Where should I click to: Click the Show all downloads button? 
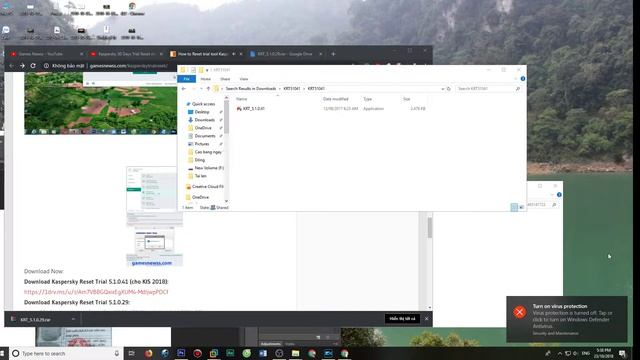pyautogui.click(x=402, y=318)
